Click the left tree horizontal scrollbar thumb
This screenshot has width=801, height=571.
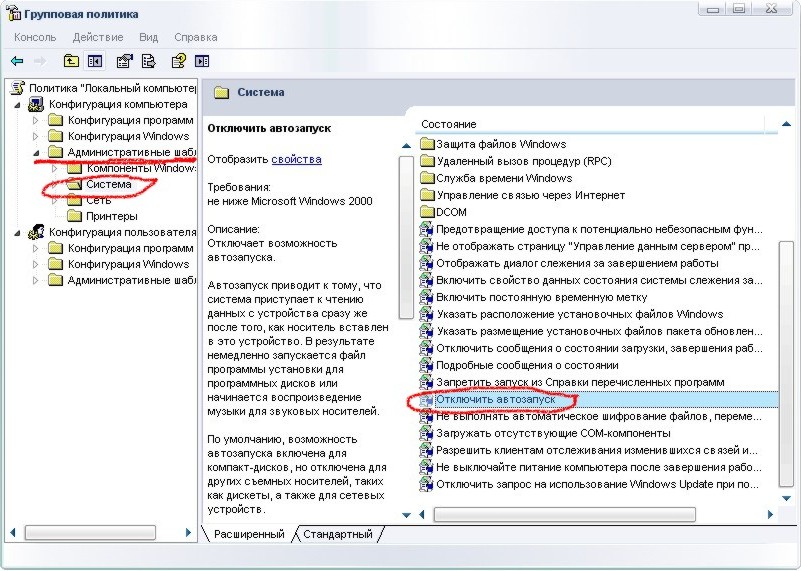[90, 533]
